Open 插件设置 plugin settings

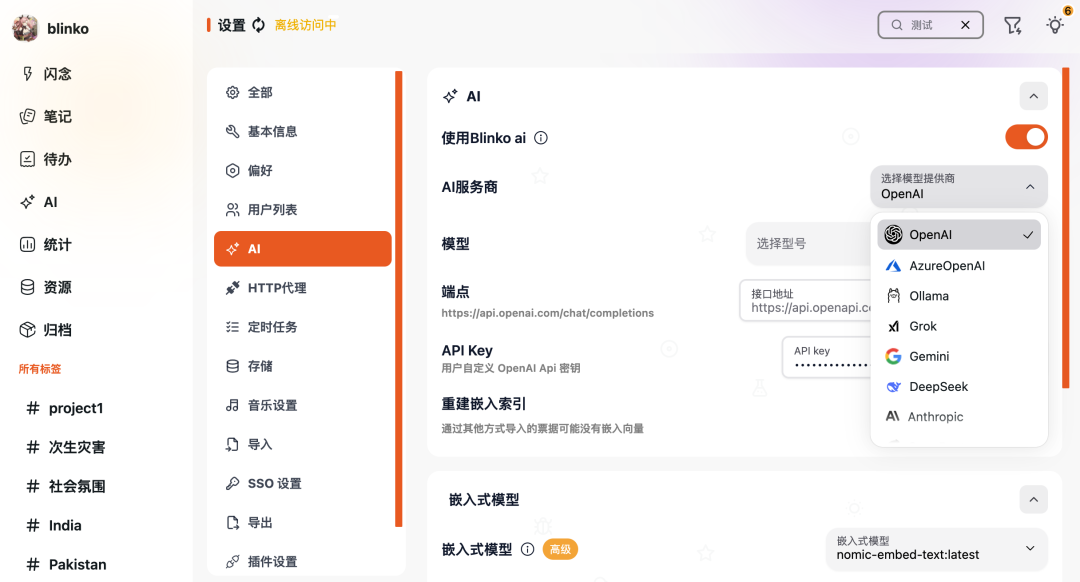click(x=302, y=561)
